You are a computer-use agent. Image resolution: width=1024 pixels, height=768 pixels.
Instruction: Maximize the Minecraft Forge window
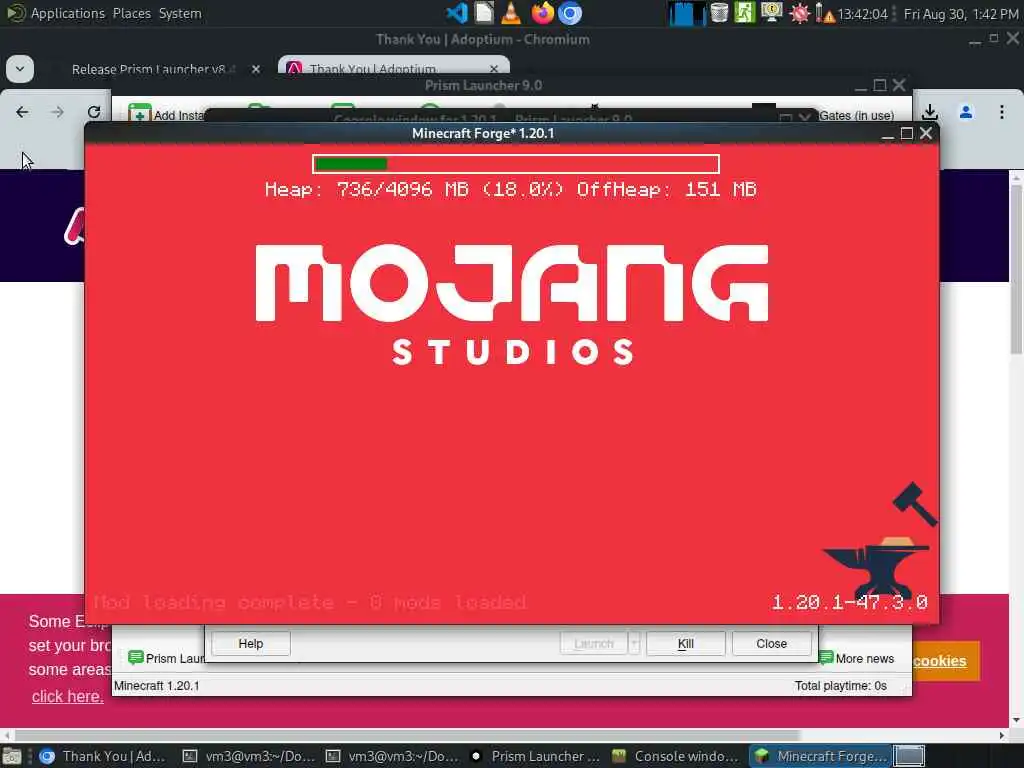tap(906, 133)
